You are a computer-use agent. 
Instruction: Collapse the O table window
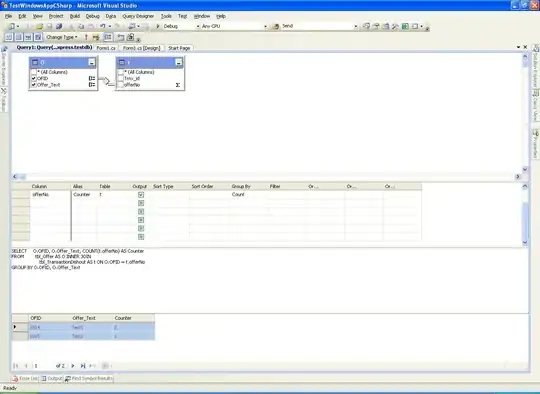tap(92, 62)
